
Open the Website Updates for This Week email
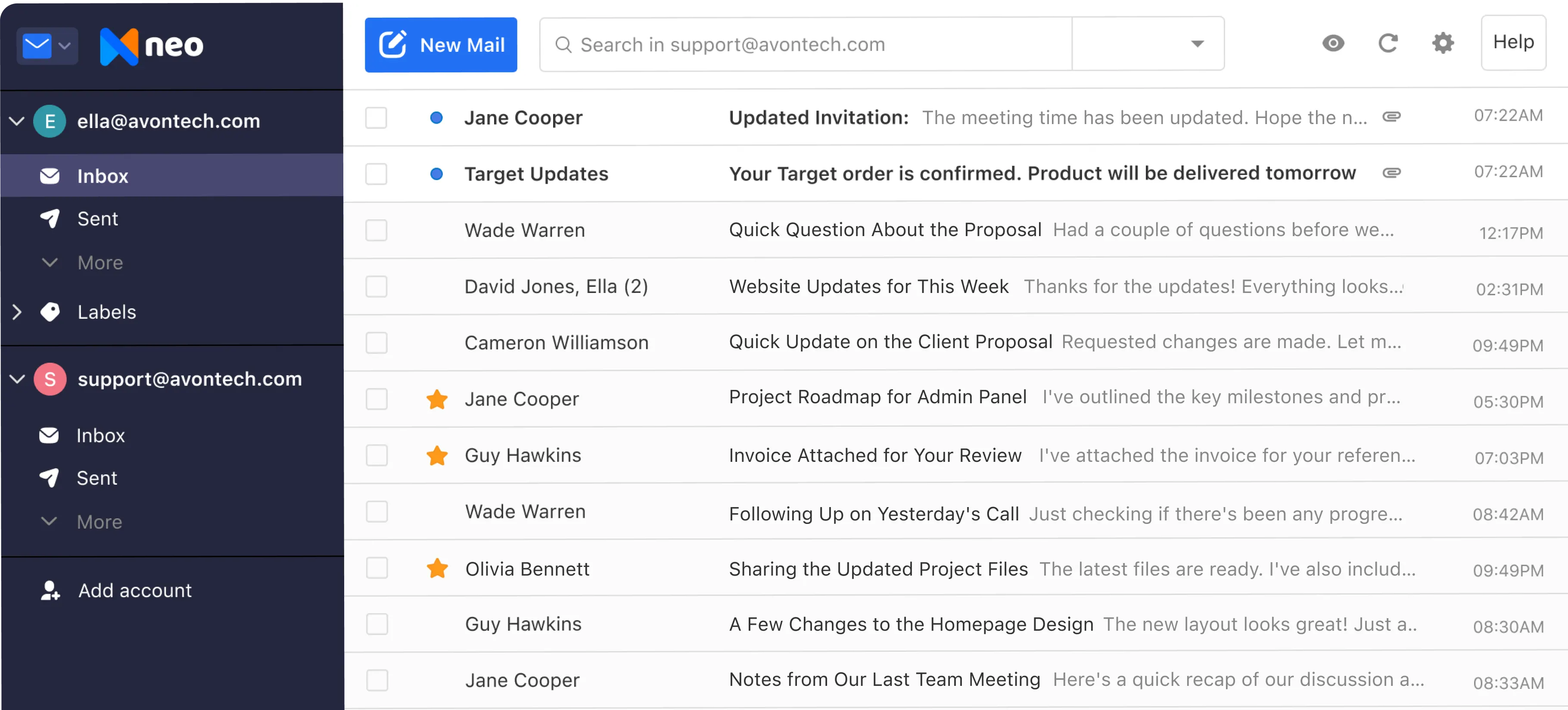[955, 287]
